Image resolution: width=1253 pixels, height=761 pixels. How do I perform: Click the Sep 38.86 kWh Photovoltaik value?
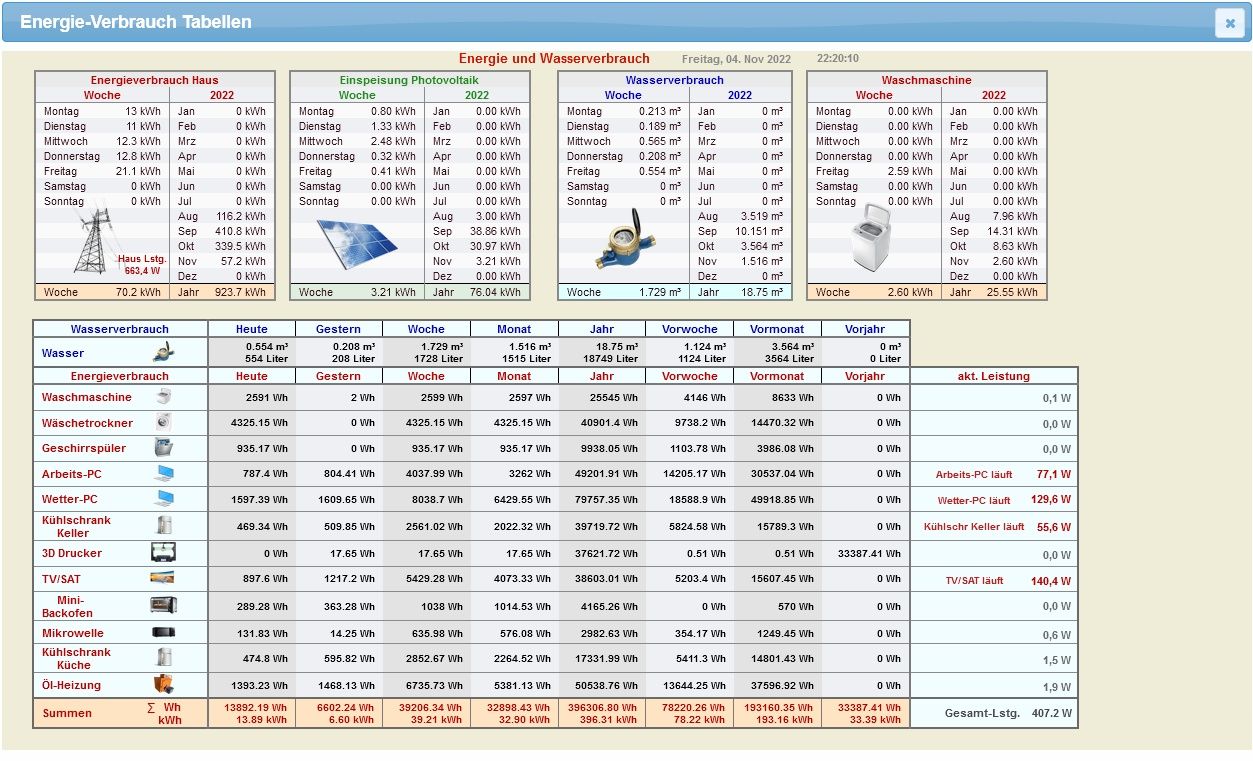coord(476,231)
